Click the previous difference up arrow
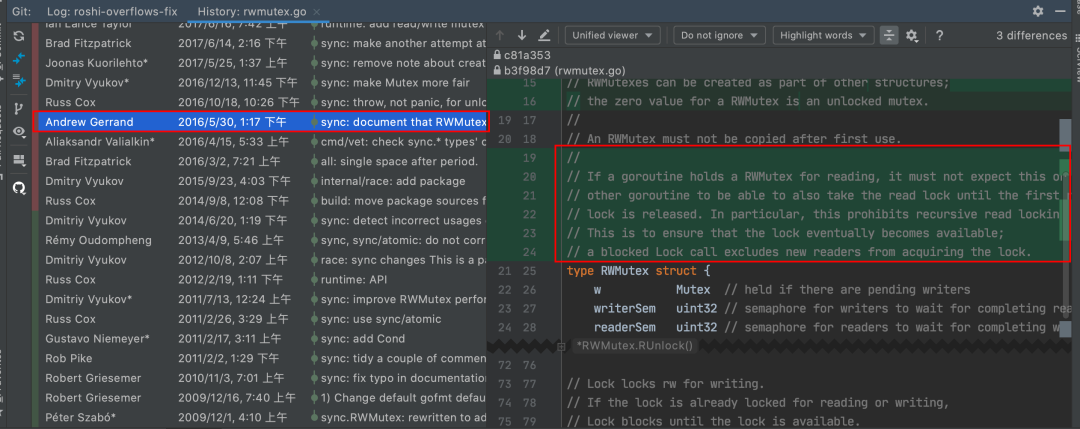Image resolution: width=1080 pixels, height=429 pixels. 500,35
